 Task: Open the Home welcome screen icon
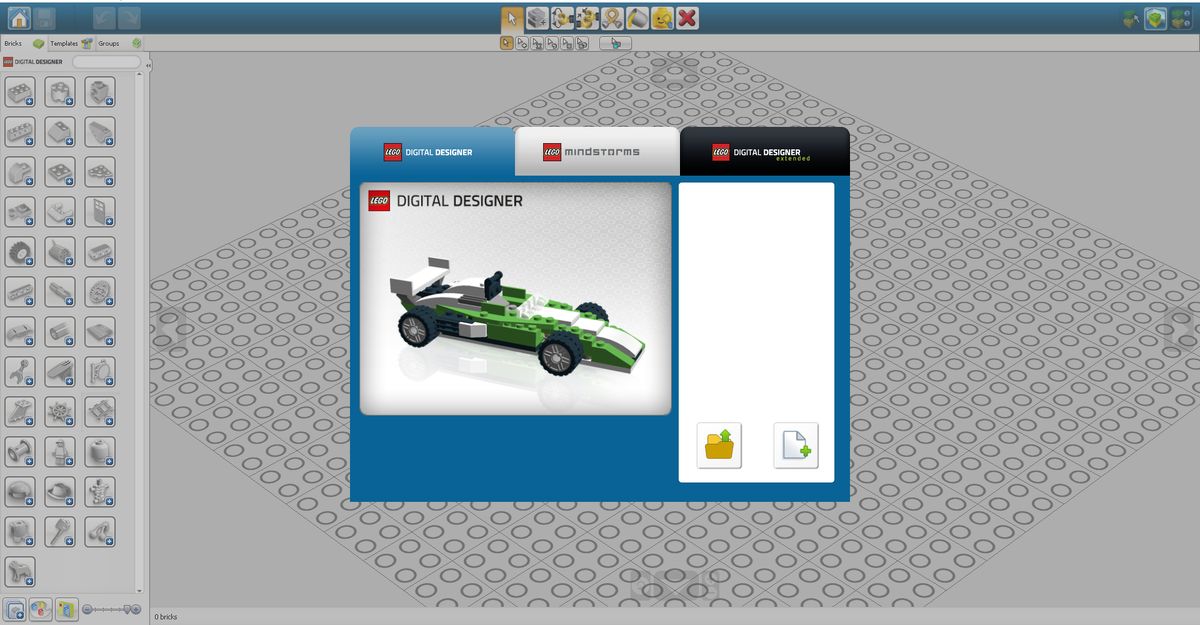18,17
